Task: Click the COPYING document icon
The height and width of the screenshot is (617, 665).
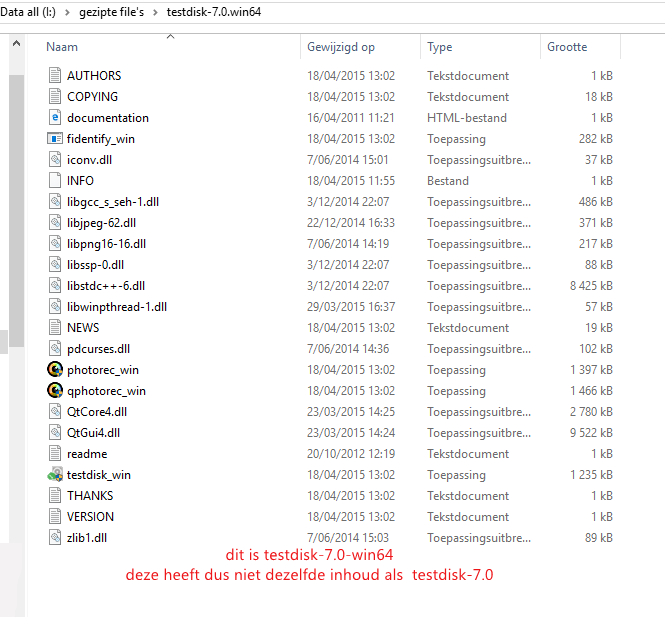Action: click(55, 97)
